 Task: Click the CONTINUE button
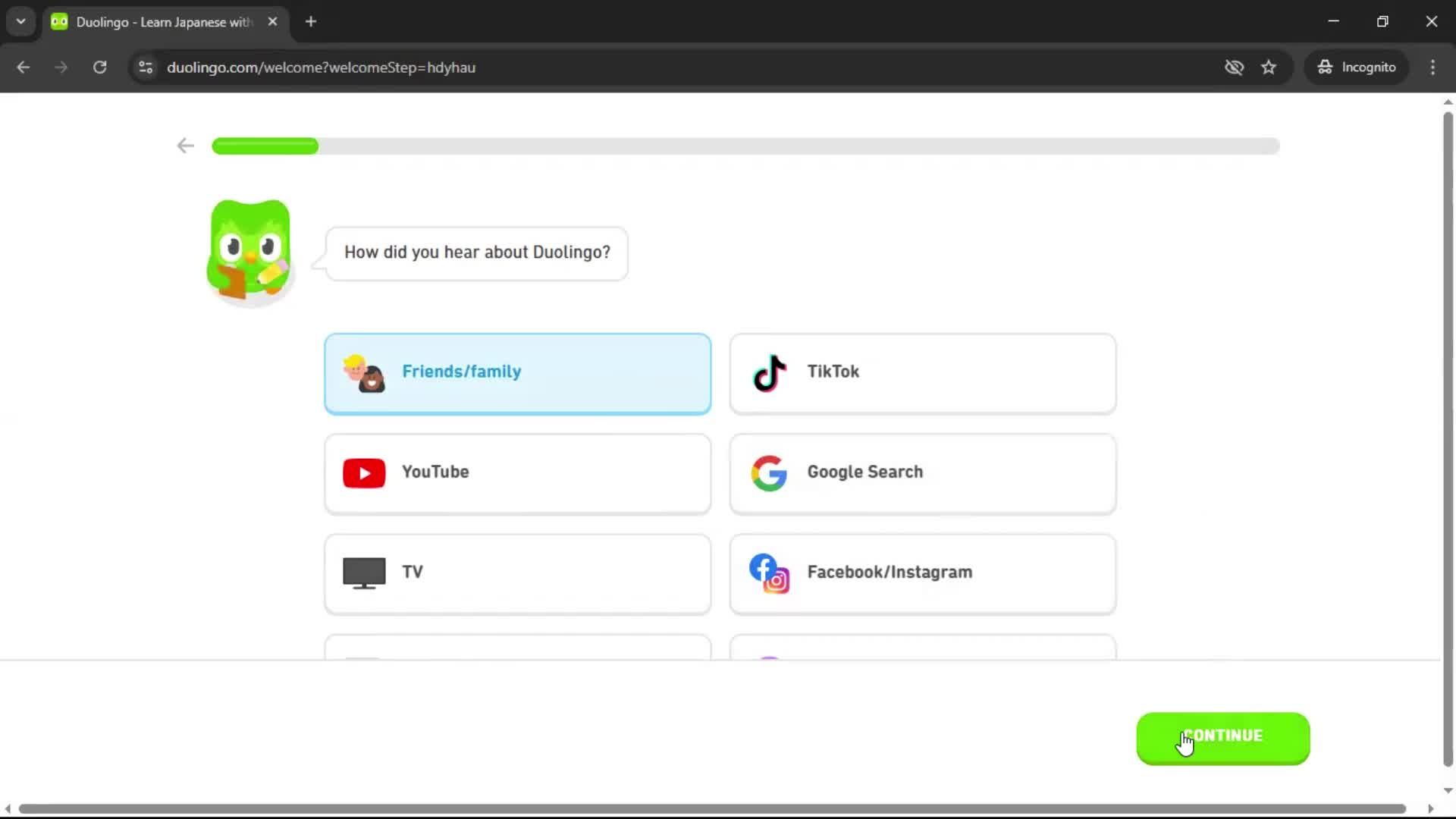1222,735
